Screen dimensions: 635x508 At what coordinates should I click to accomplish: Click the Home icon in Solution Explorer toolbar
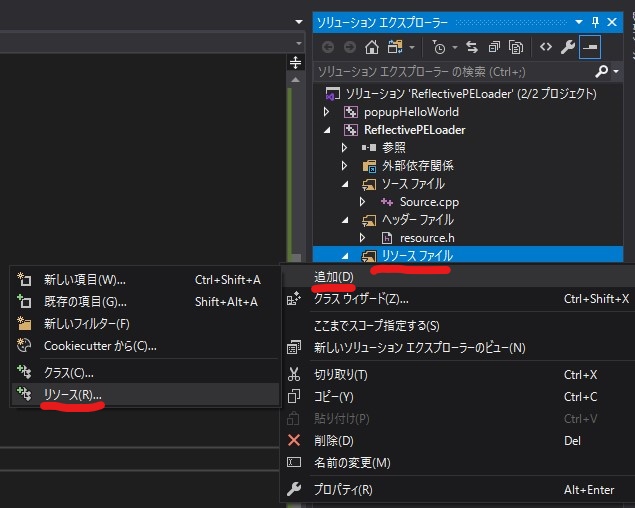(372, 47)
